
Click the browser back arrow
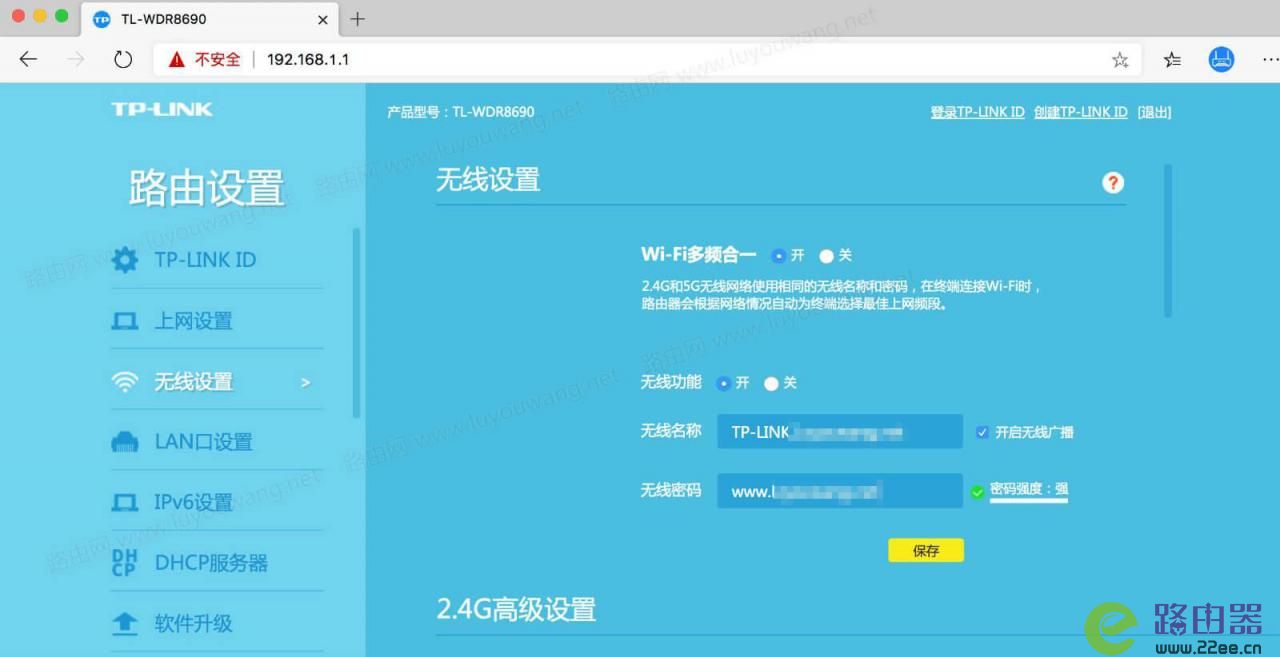coord(28,59)
